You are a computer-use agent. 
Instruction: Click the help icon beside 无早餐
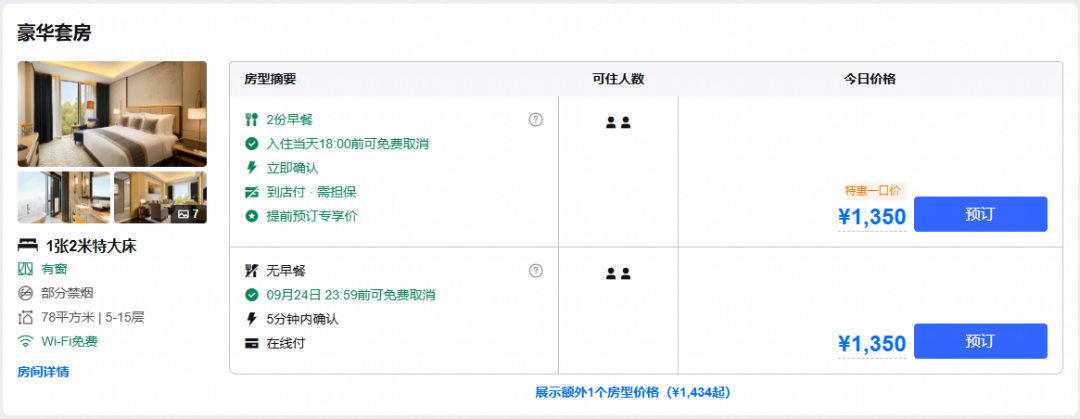(x=536, y=270)
